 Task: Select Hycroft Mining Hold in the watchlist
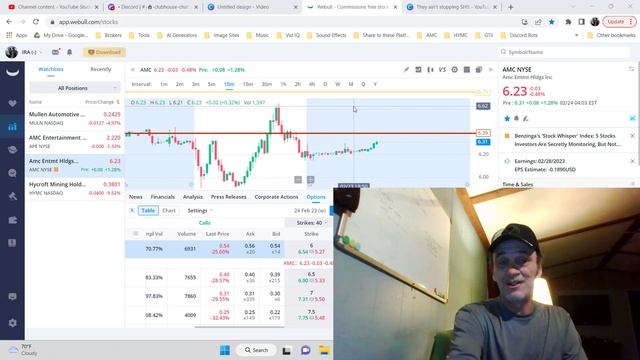click(74, 188)
